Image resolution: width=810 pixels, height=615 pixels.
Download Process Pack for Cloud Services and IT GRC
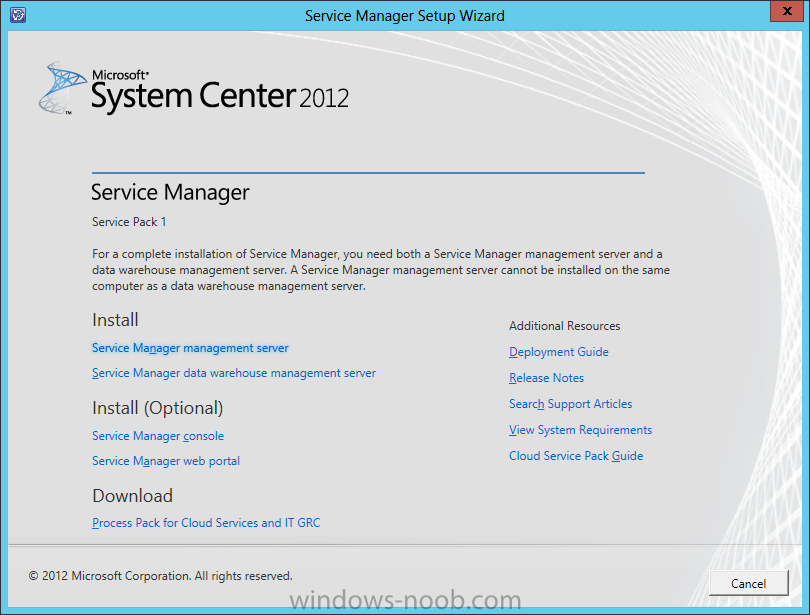[206, 523]
